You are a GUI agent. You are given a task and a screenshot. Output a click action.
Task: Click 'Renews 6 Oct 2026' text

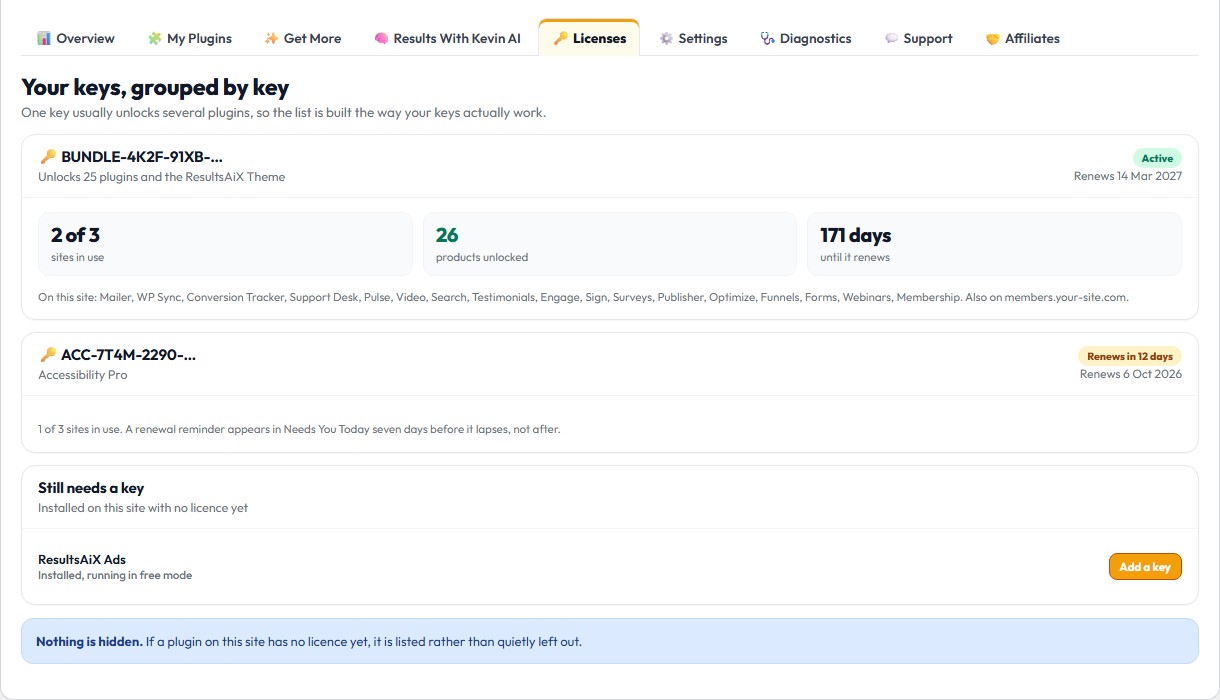click(x=1131, y=374)
